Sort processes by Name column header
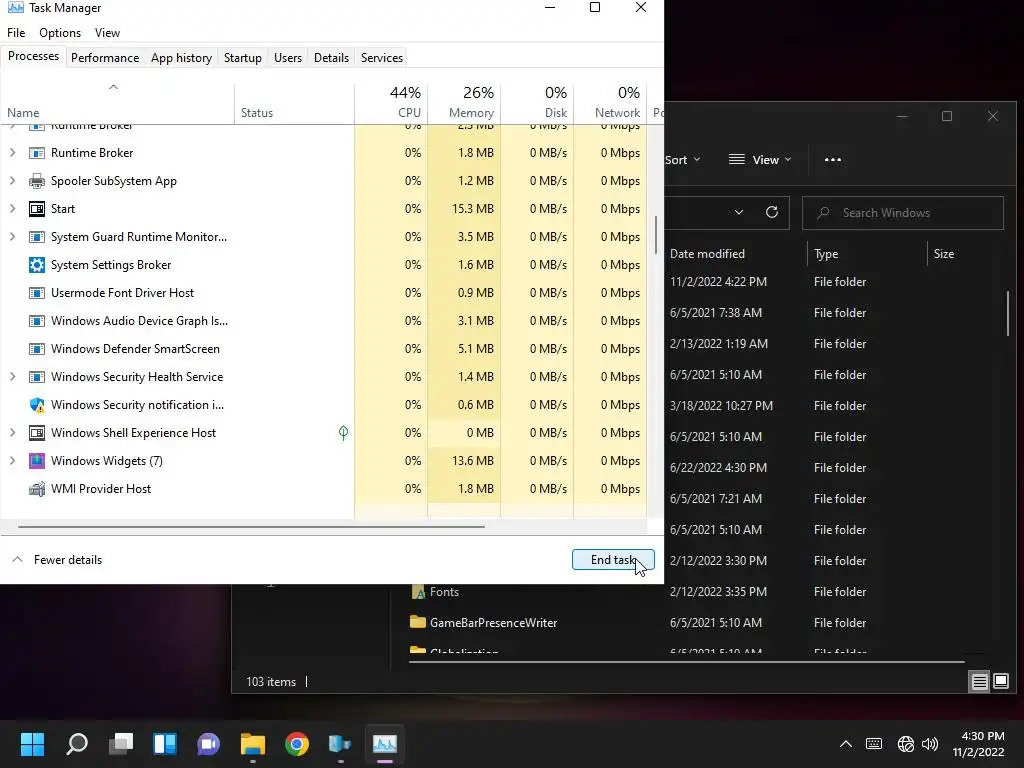 point(118,103)
